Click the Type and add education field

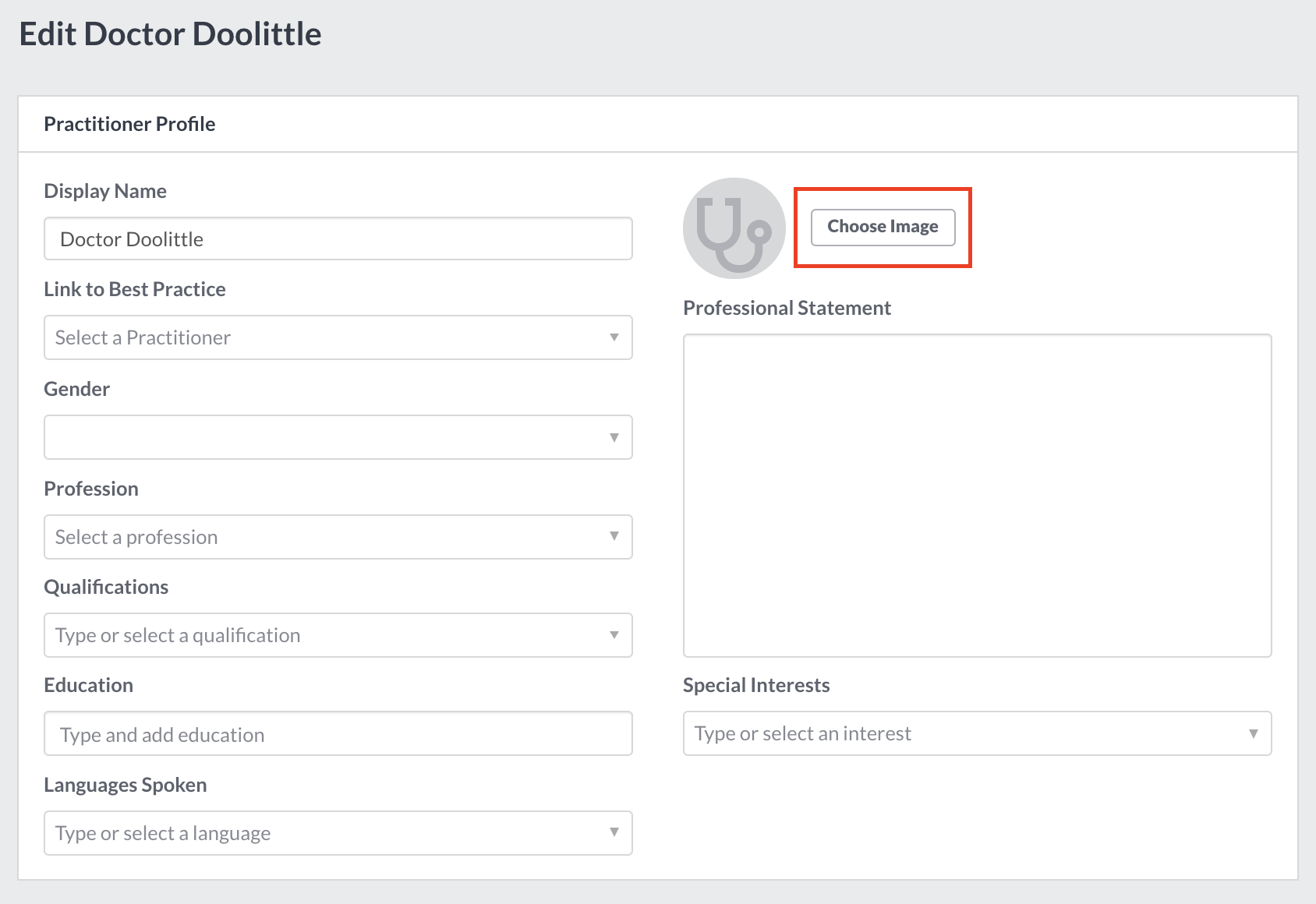point(338,733)
